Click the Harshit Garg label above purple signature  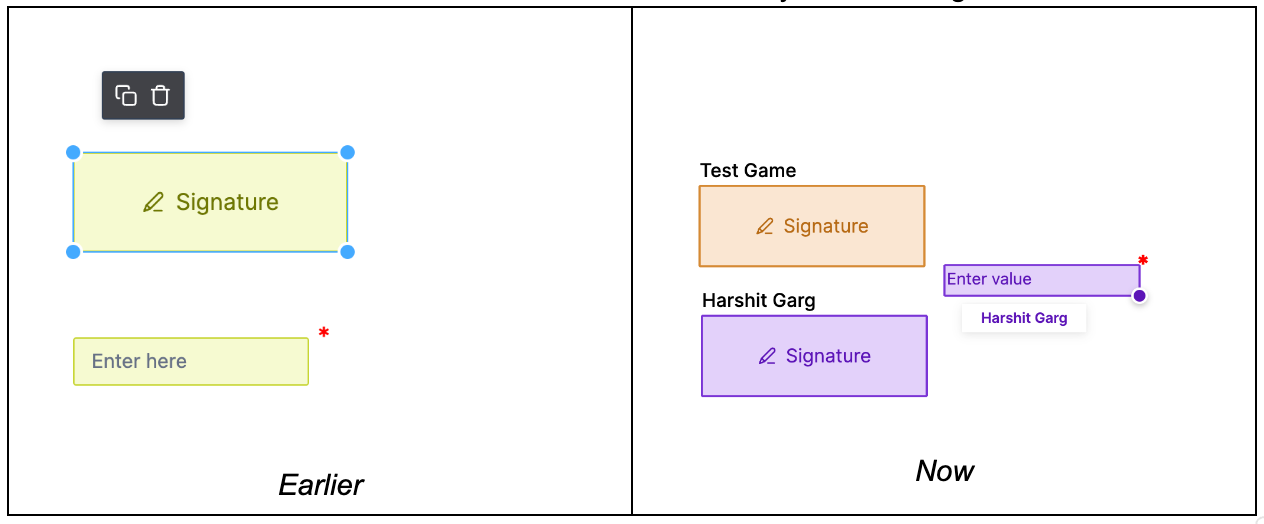(x=758, y=300)
